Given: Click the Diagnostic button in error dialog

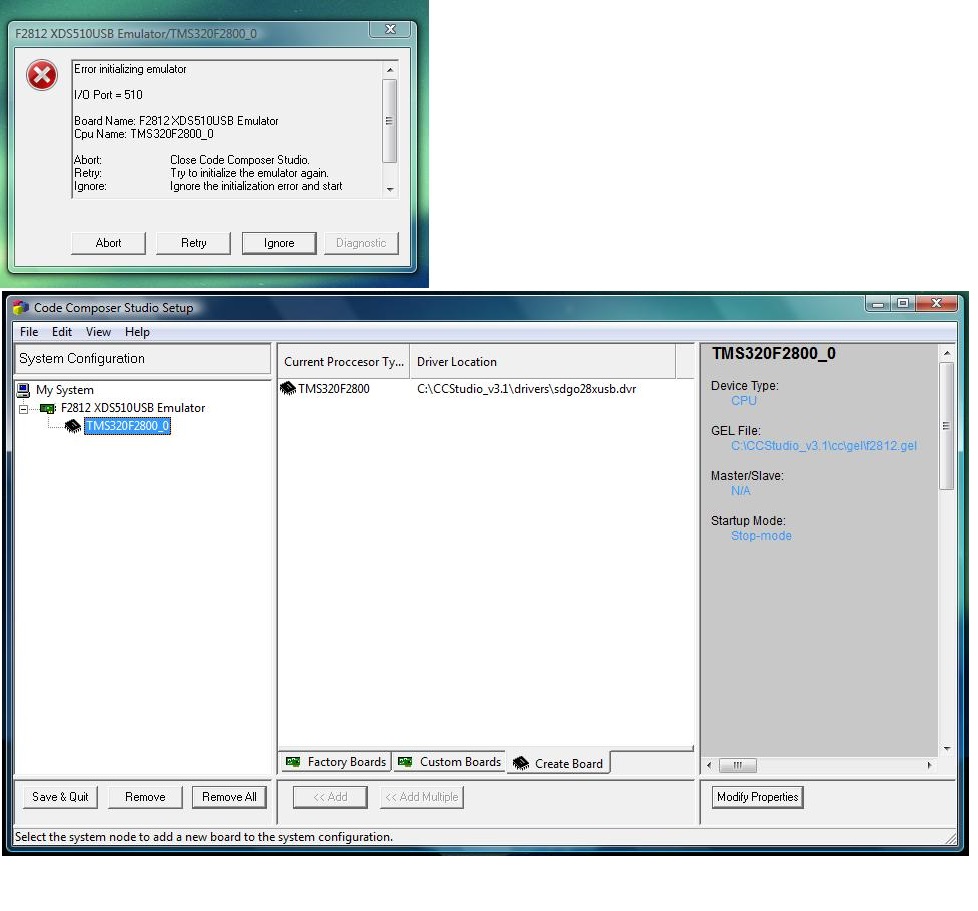Looking at the screenshot, I should point(361,243).
